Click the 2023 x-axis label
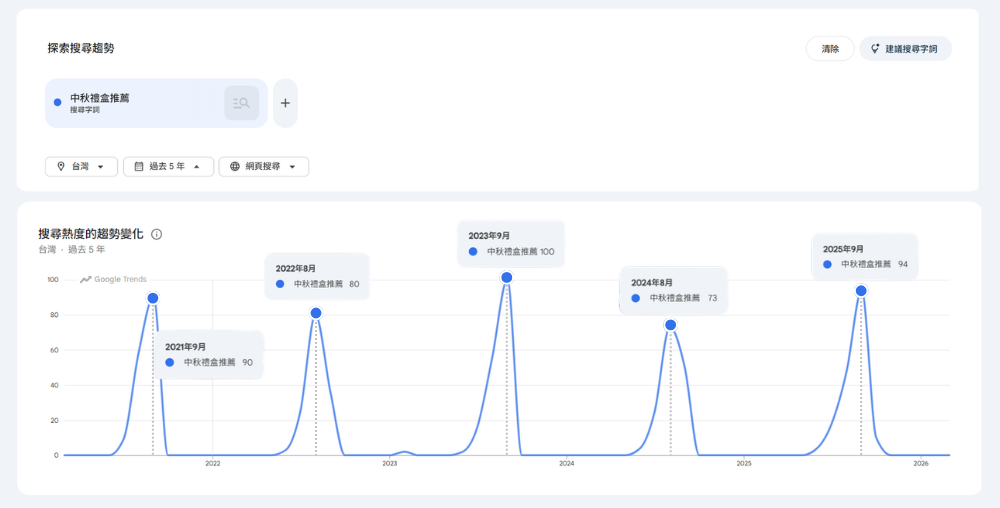Image resolution: width=1000 pixels, height=508 pixels. tap(390, 464)
